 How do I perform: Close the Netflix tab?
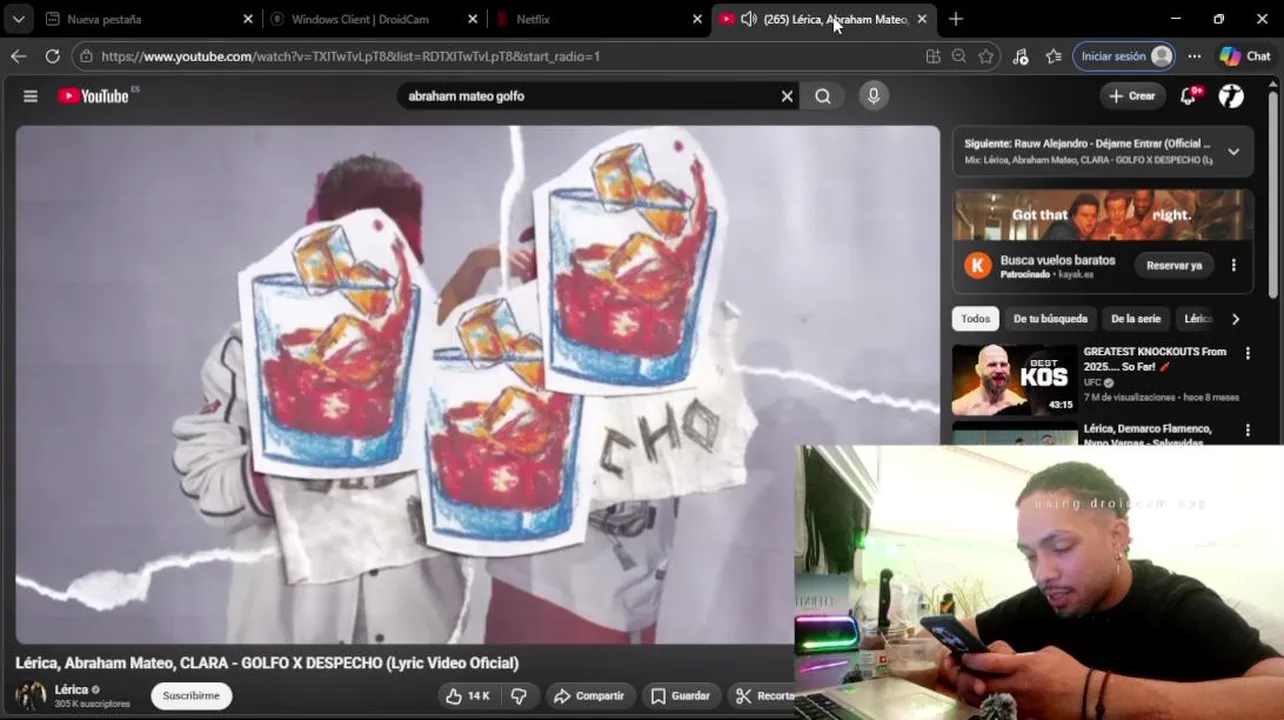(698, 19)
